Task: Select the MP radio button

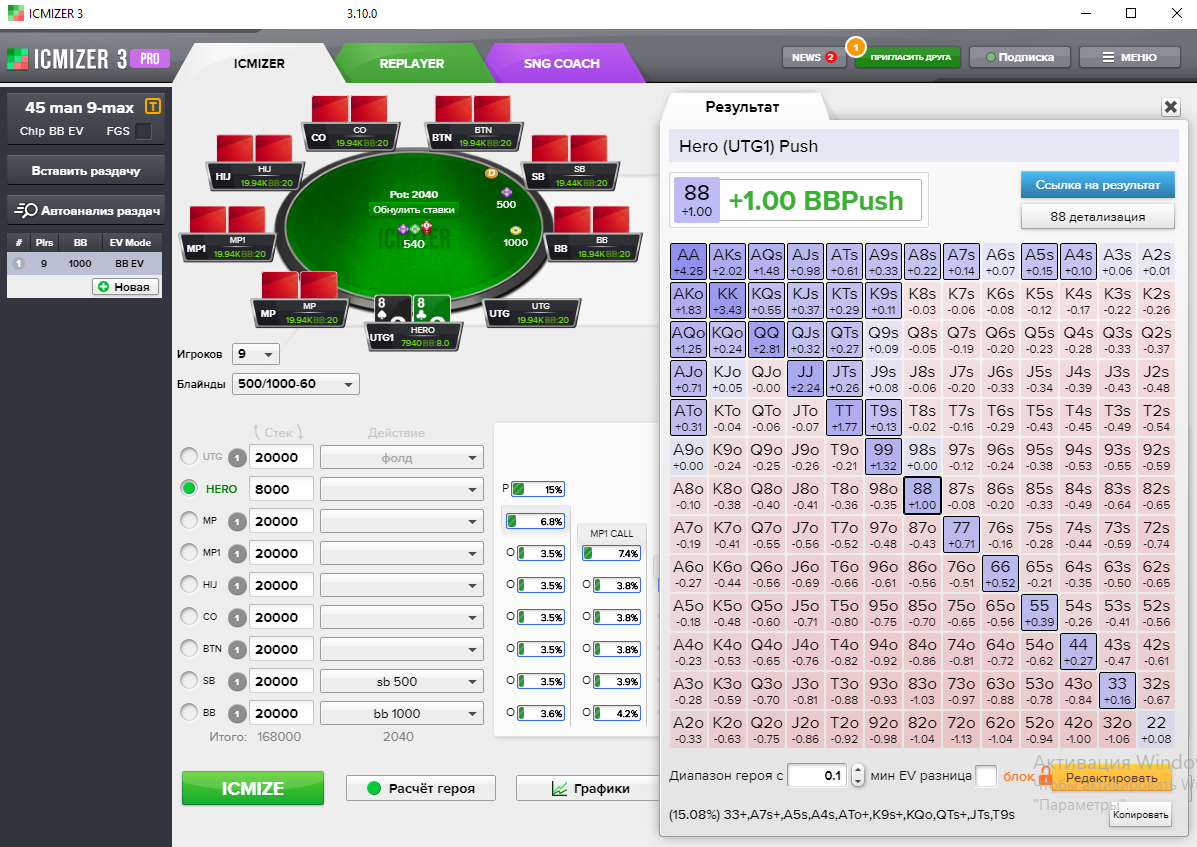Action: click(189, 520)
